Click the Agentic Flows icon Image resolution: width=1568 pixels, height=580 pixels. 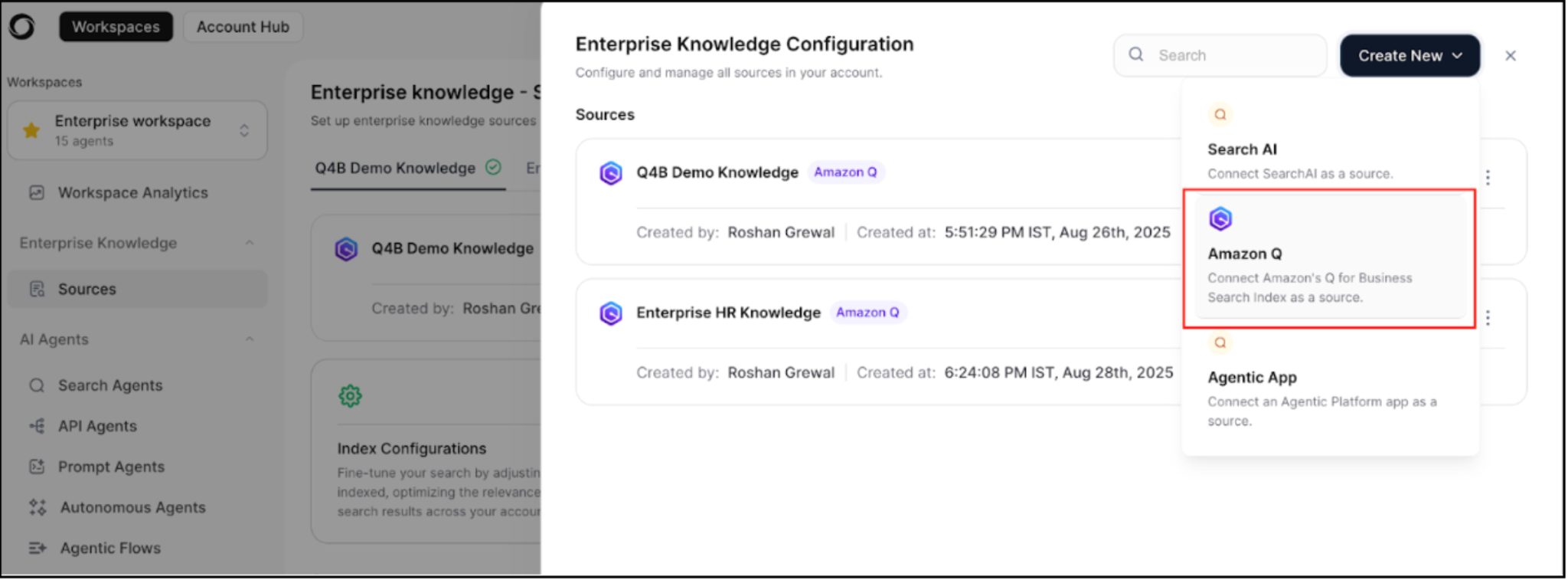[x=38, y=548]
